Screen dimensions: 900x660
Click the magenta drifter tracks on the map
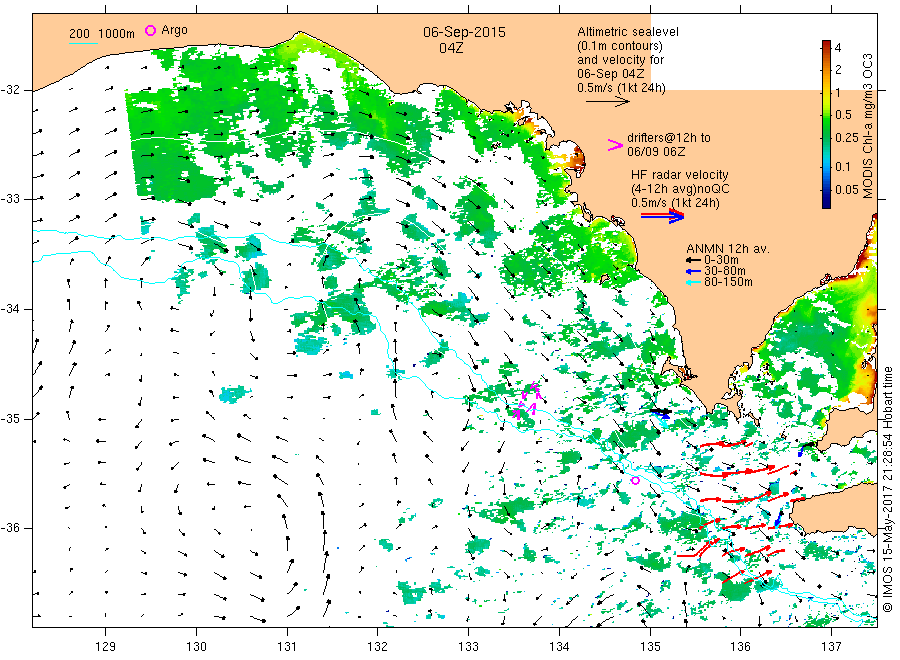click(528, 401)
